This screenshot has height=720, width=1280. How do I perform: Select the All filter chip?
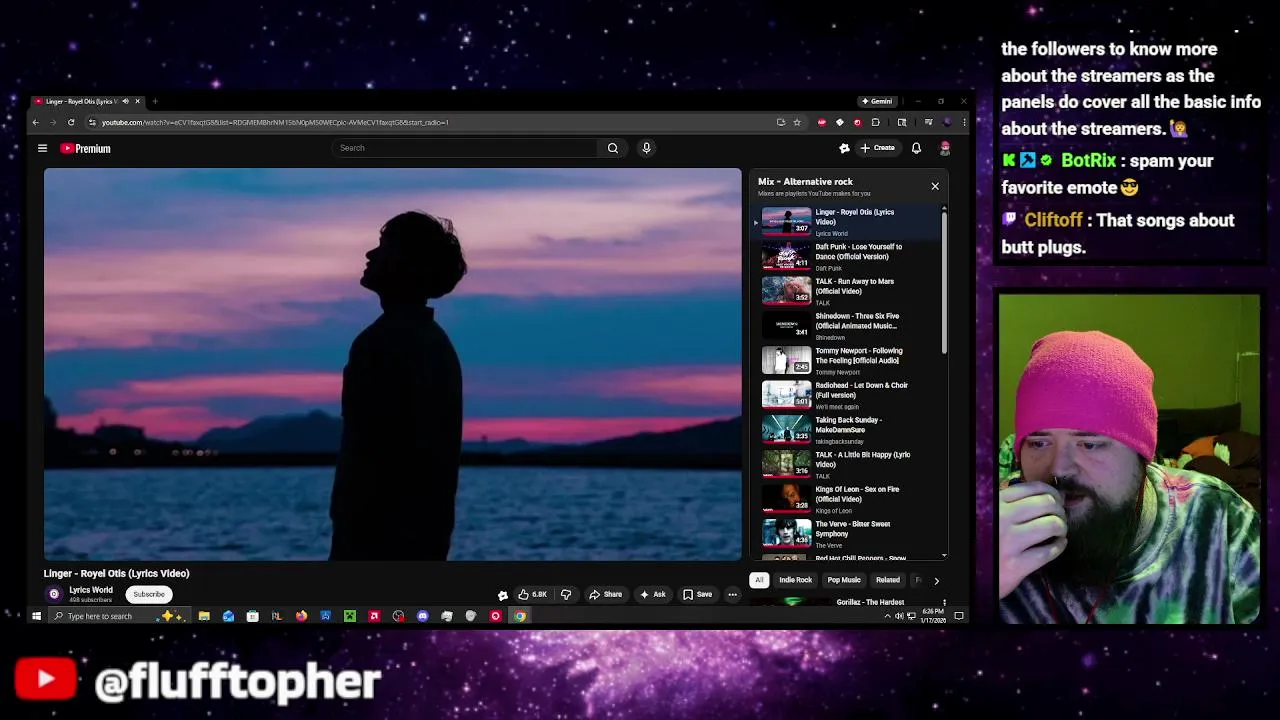click(759, 580)
